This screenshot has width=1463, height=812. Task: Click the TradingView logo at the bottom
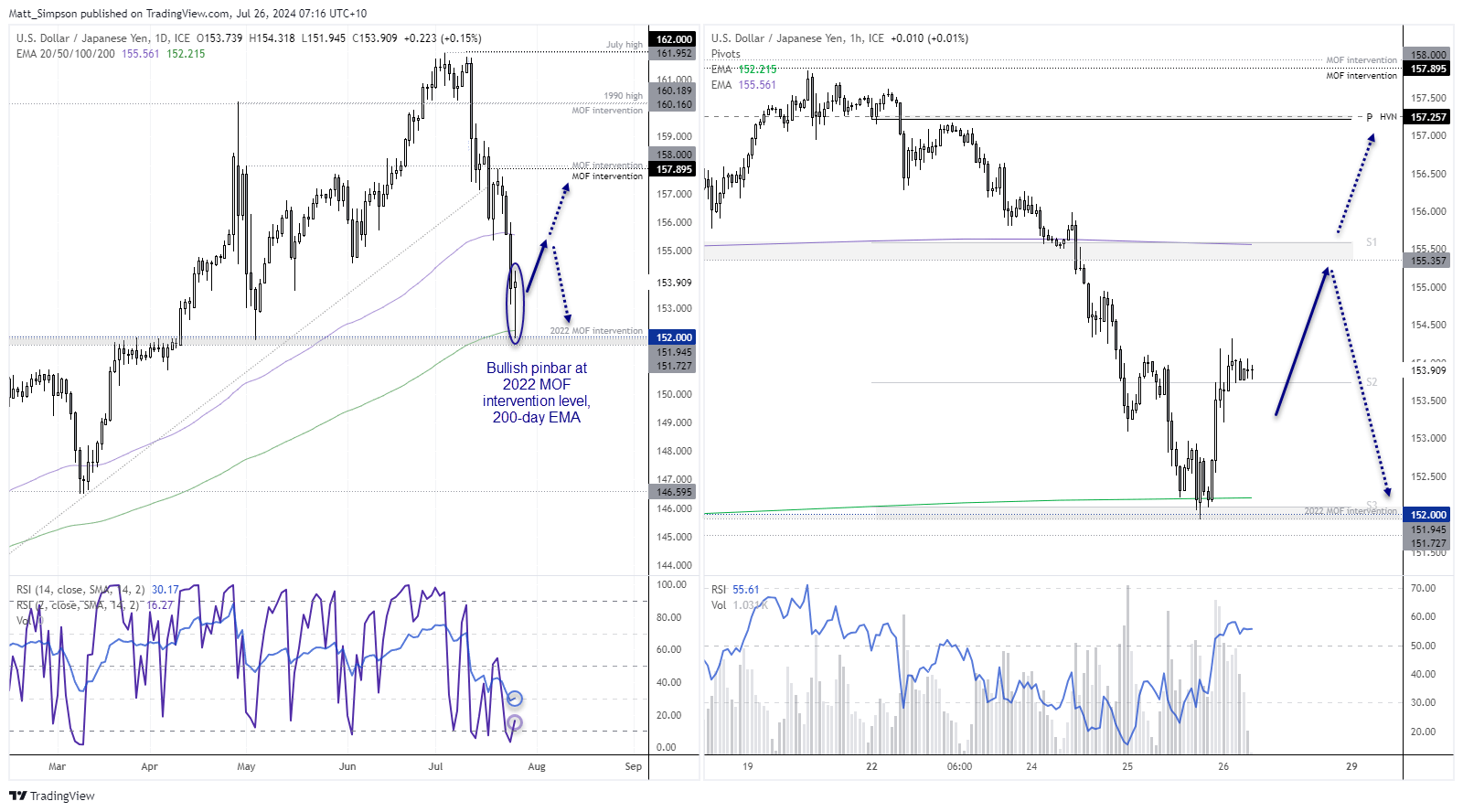pyautogui.click(x=52, y=796)
